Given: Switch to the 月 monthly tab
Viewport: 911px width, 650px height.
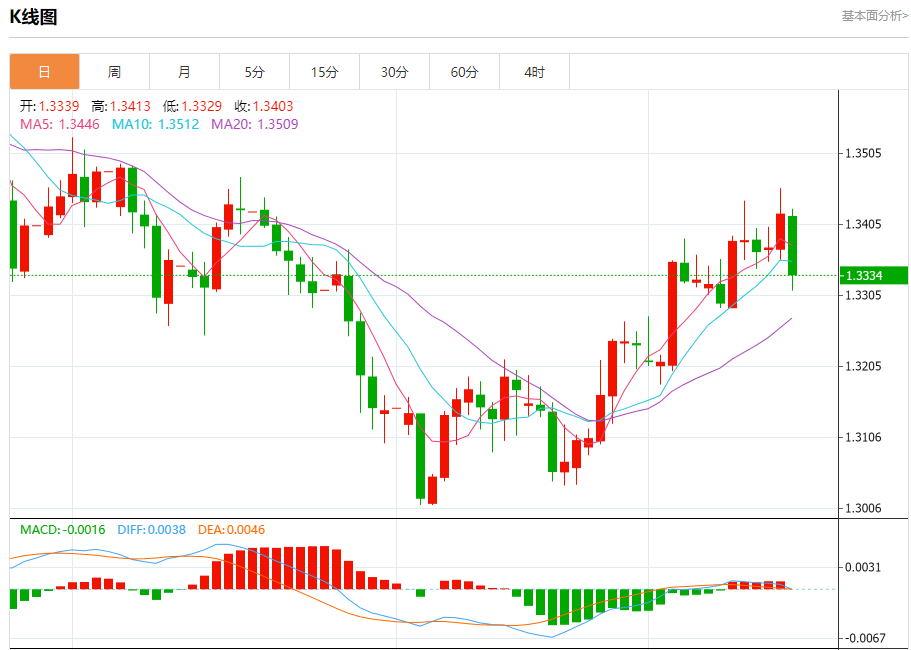Looking at the screenshot, I should coord(184,72).
